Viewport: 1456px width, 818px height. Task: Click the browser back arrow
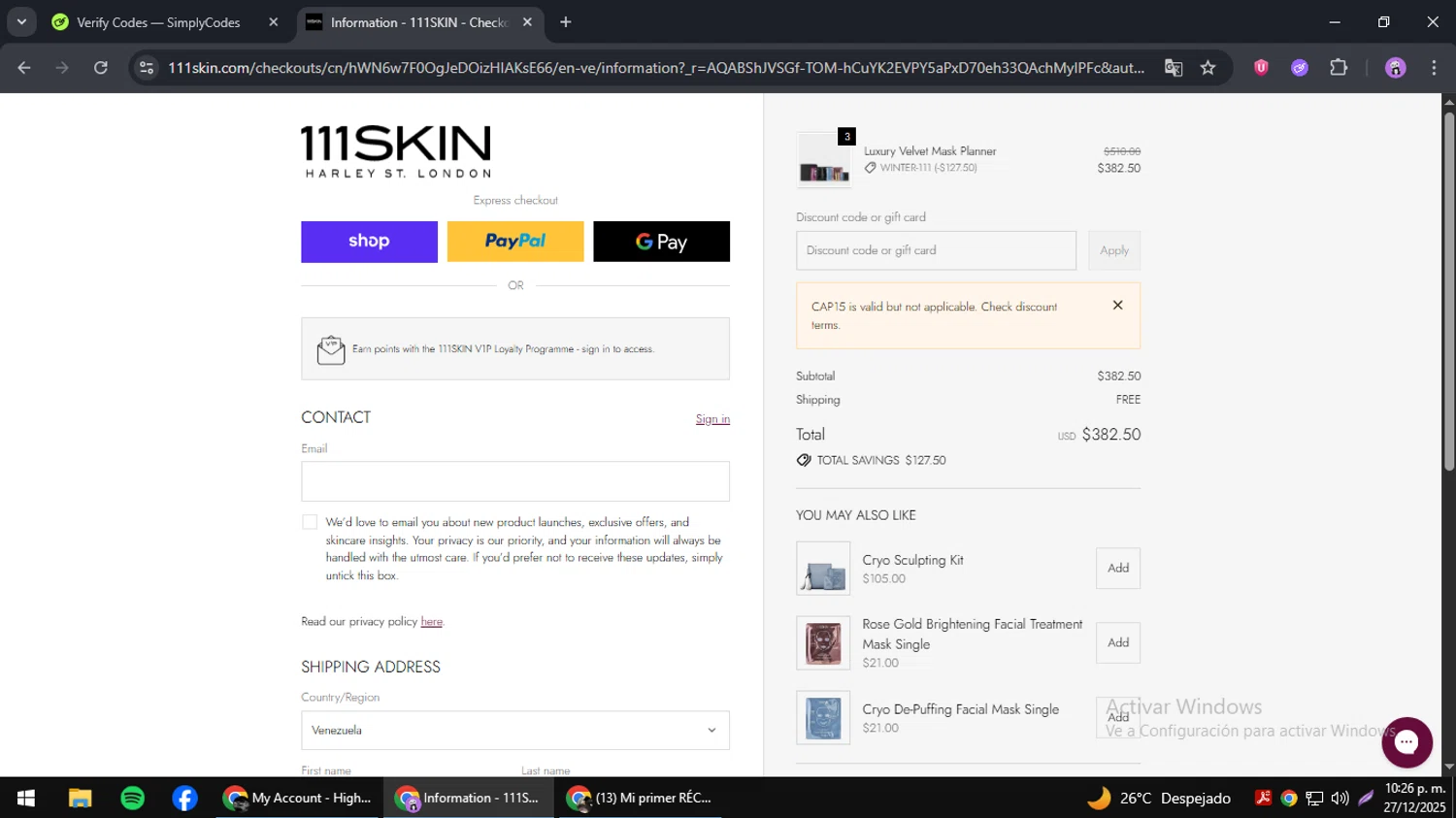(x=24, y=68)
